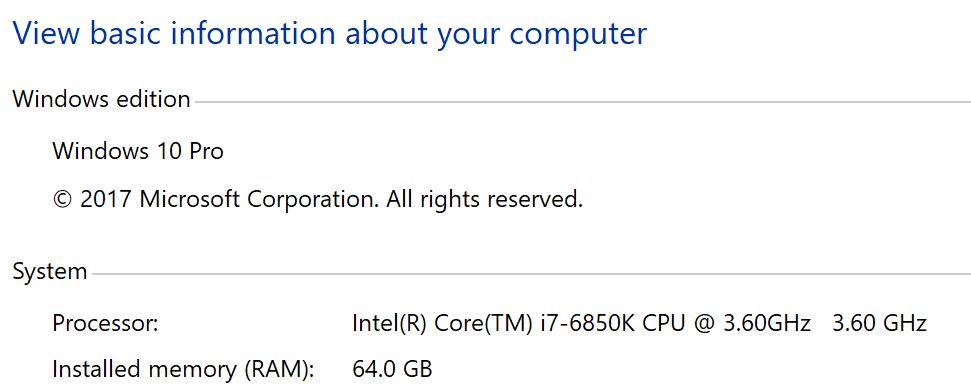
Task: Click the word 'CPU' in processor value
Action: click(664, 323)
